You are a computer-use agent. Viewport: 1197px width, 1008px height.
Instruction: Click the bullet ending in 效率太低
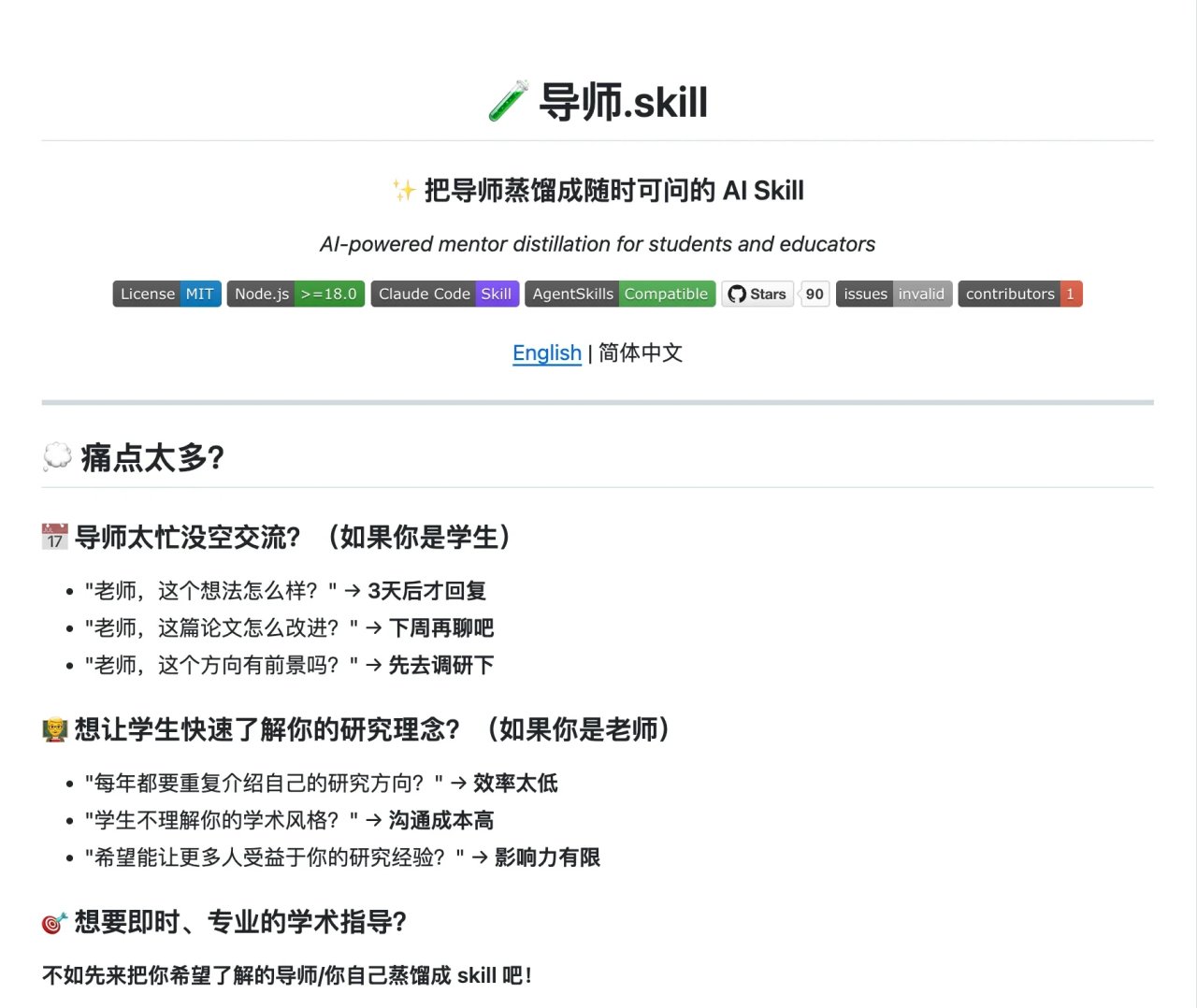(x=321, y=783)
